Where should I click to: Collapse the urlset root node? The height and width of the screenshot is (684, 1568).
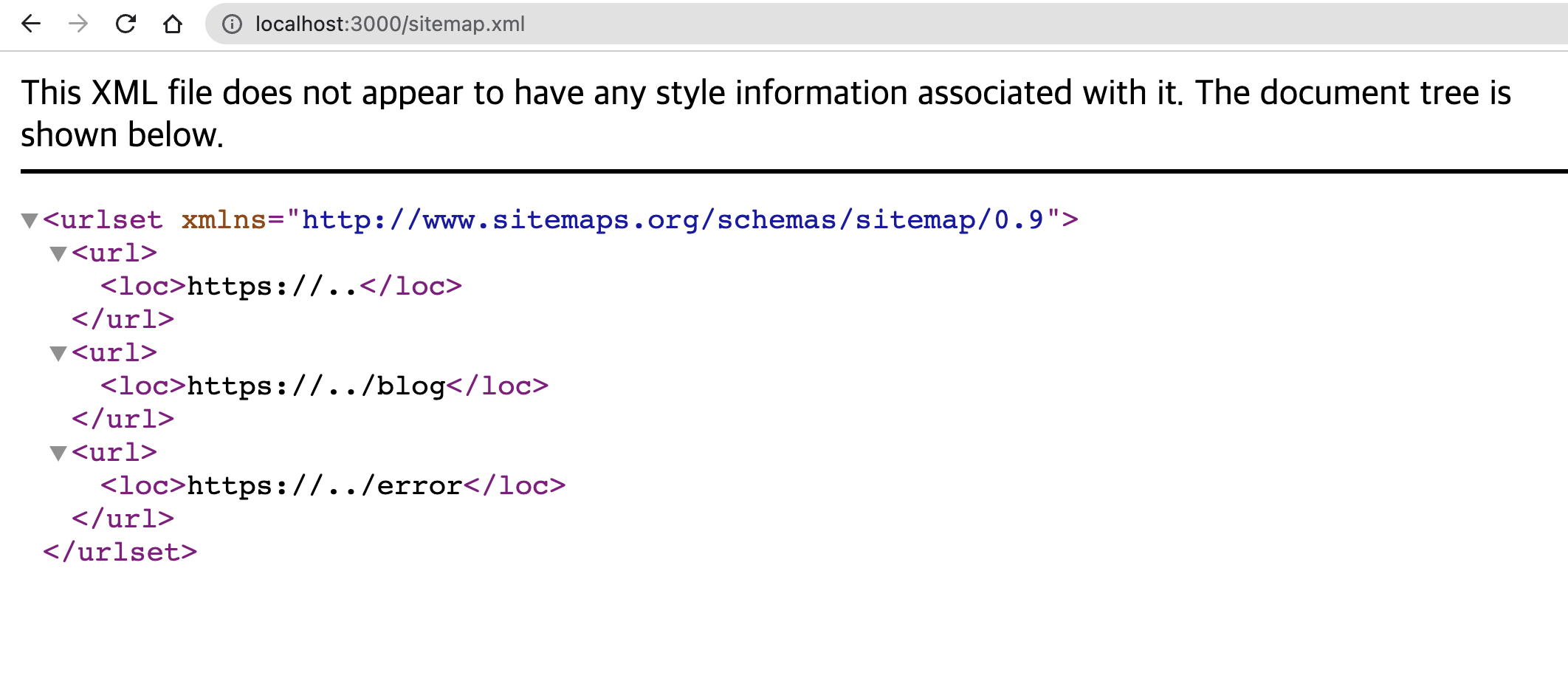[30, 221]
